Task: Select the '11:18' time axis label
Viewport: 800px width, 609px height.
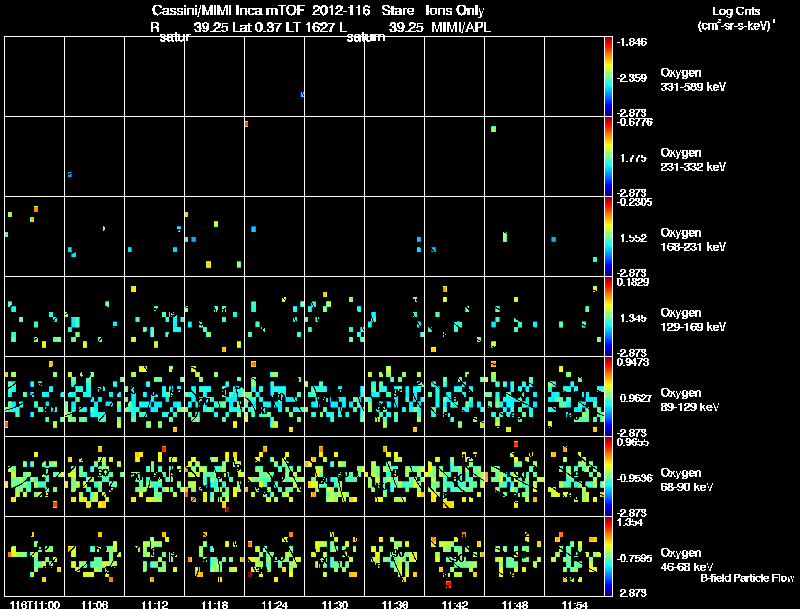Action: point(215,604)
